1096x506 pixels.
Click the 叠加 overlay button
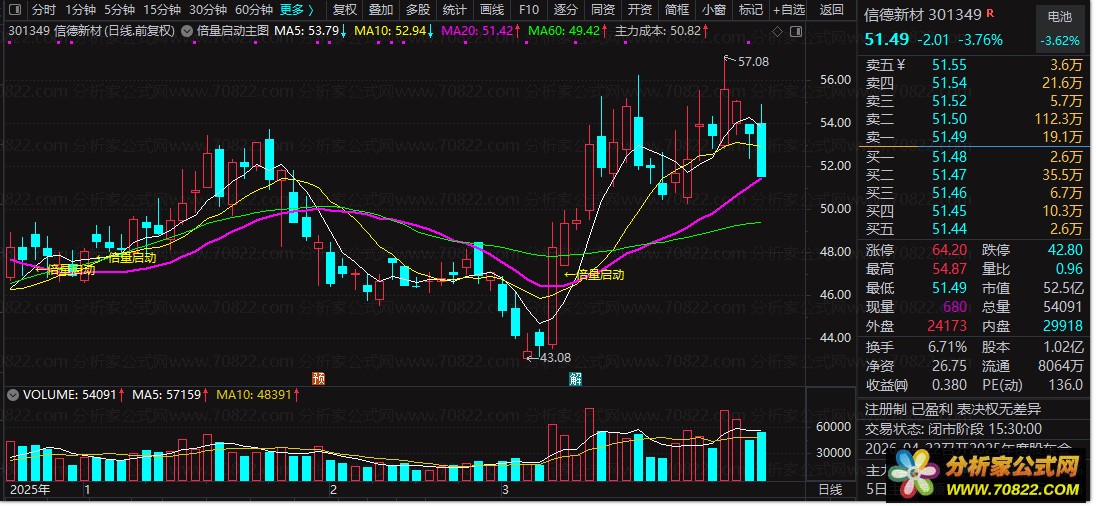(381, 10)
